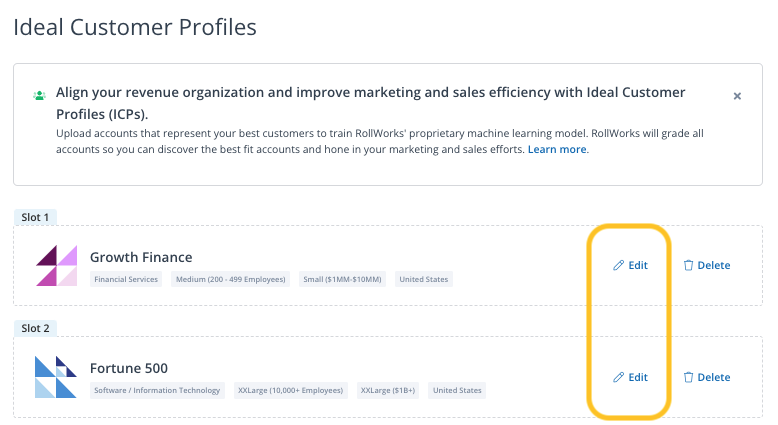This screenshot has width=778, height=425.
Task: Click the Fortune 500 blue triangle logo
Action: 56,377
